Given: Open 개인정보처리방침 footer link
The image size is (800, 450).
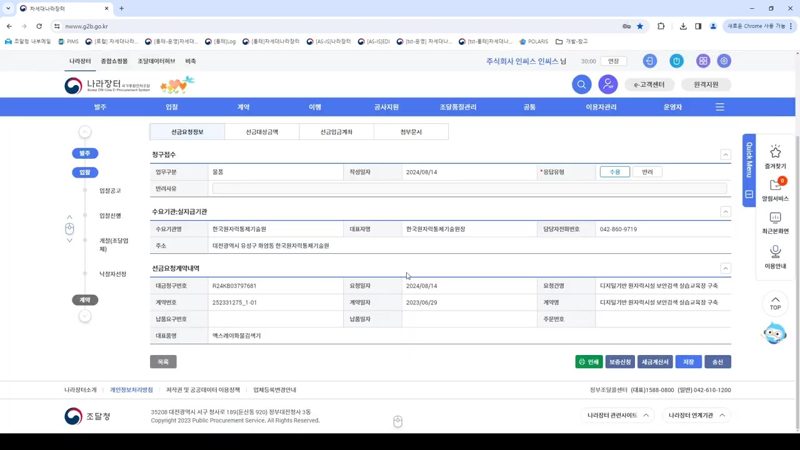Looking at the screenshot, I should pyautogui.click(x=131, y=390).
